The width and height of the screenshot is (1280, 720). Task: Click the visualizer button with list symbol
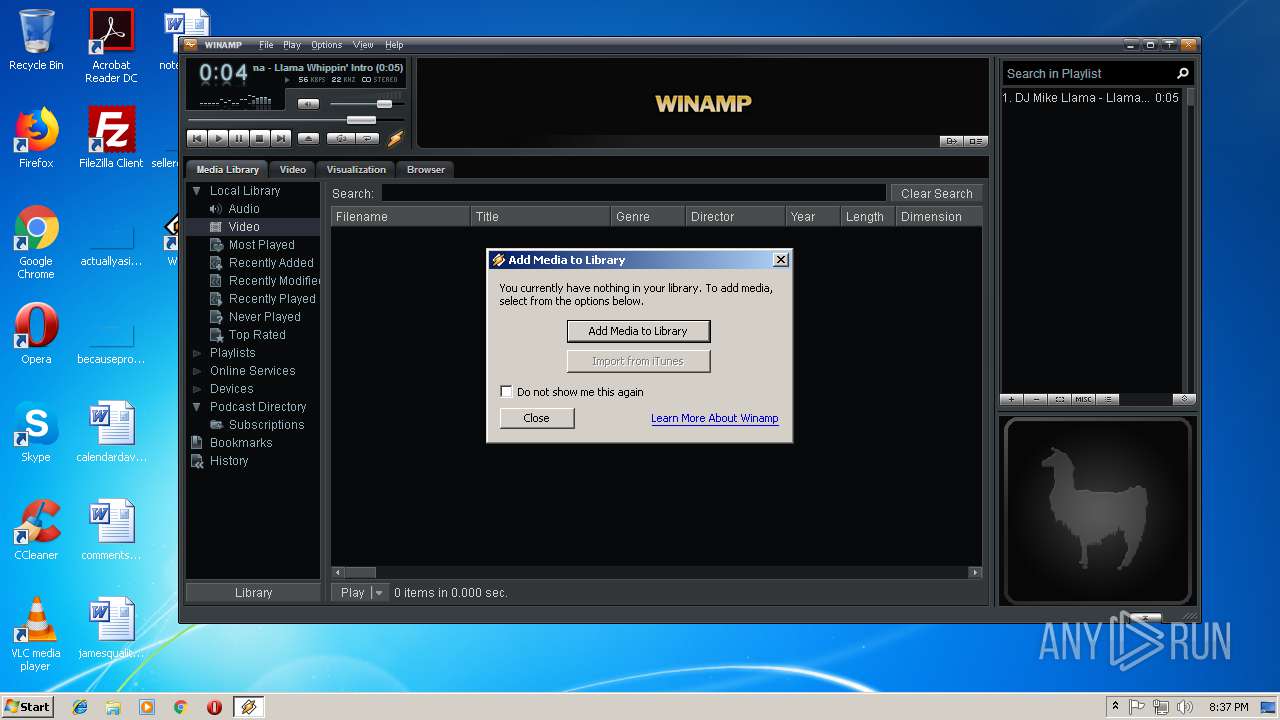point(976,141)
